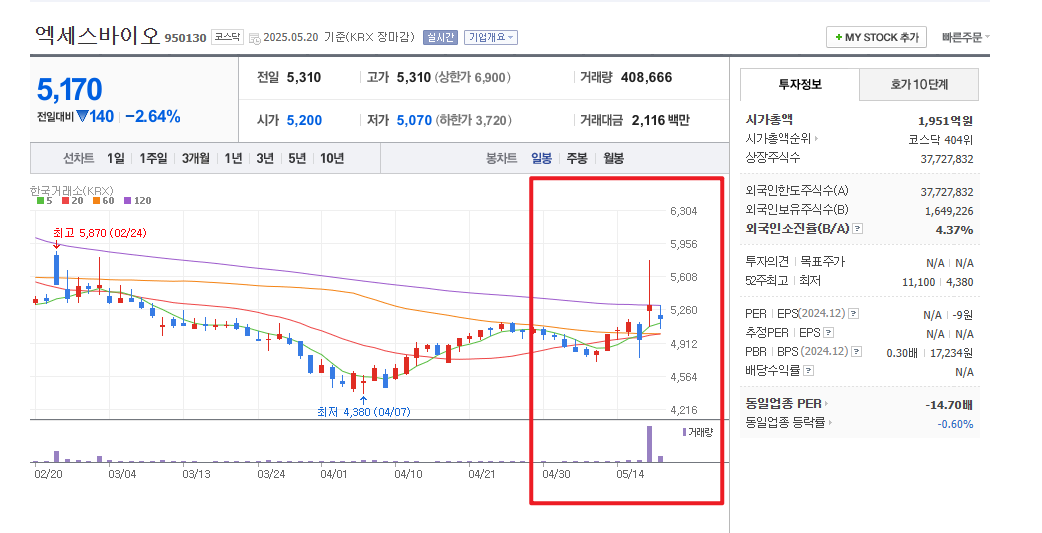Click the calendar icon next to the date
The width and height of the screenshot is (1042, 533).
255,39
